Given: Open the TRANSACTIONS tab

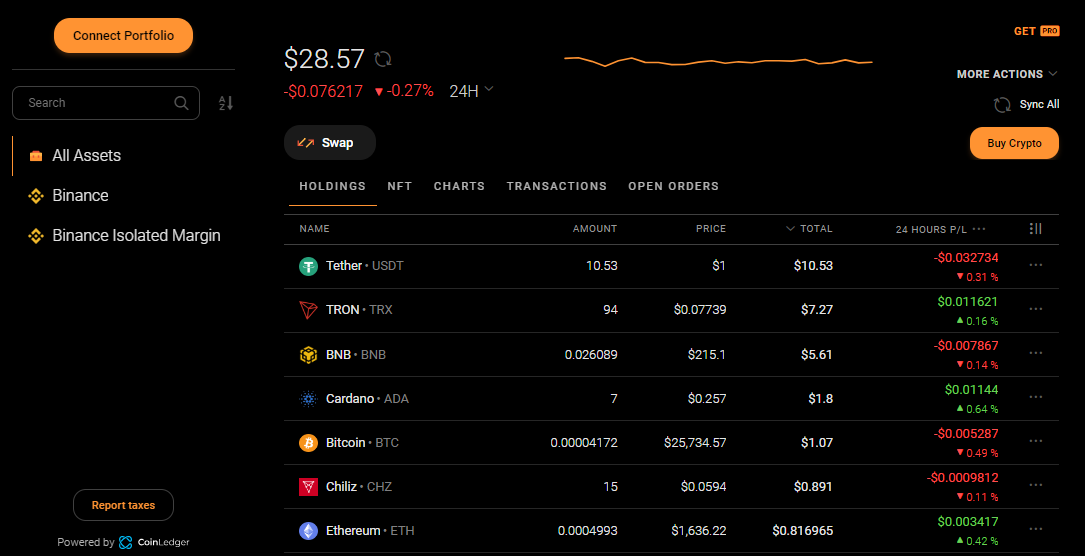Looking at the screenshot, I should (x=556, y=186).
